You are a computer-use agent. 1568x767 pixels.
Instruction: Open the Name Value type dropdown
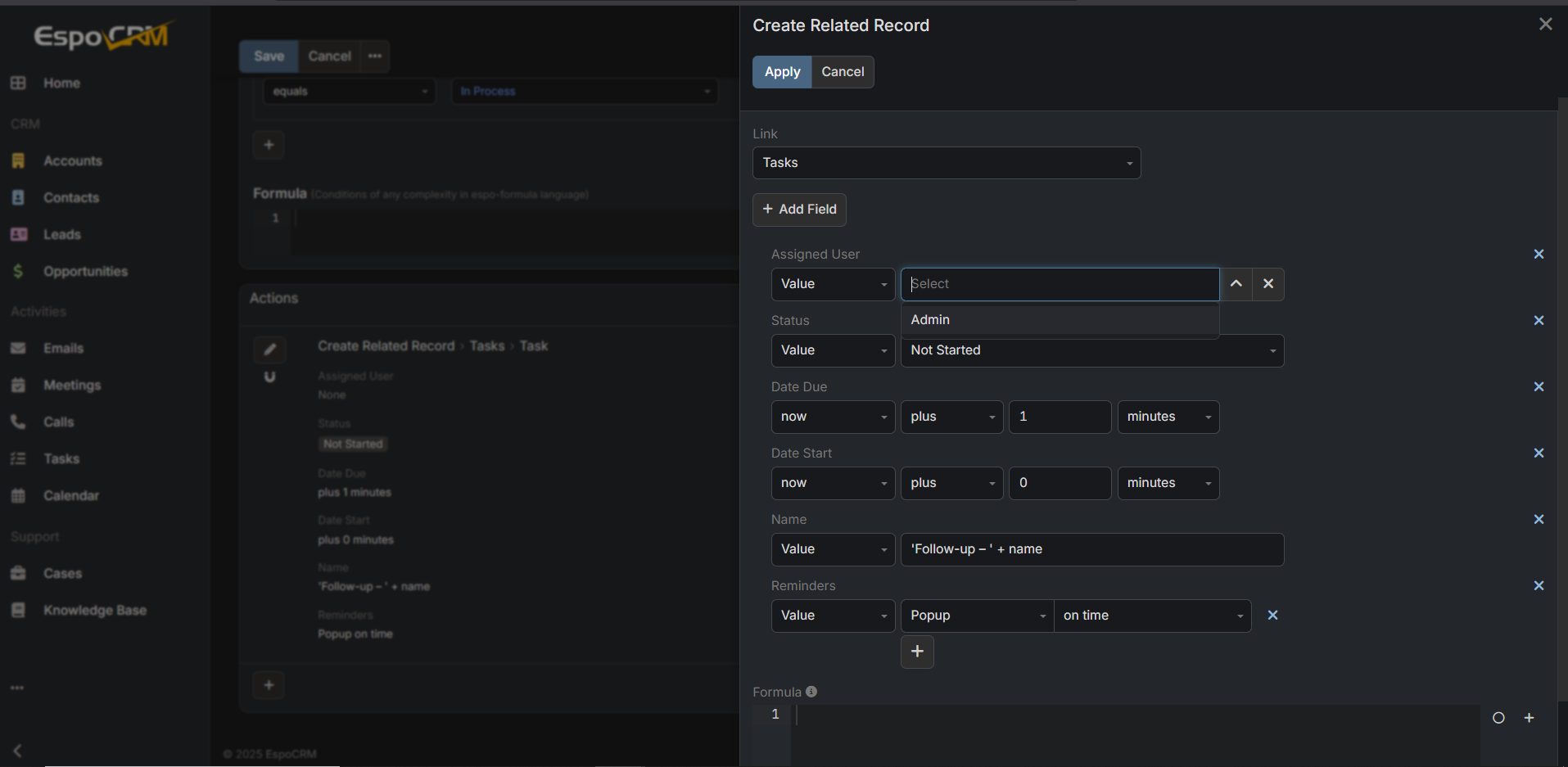[833, 549]
